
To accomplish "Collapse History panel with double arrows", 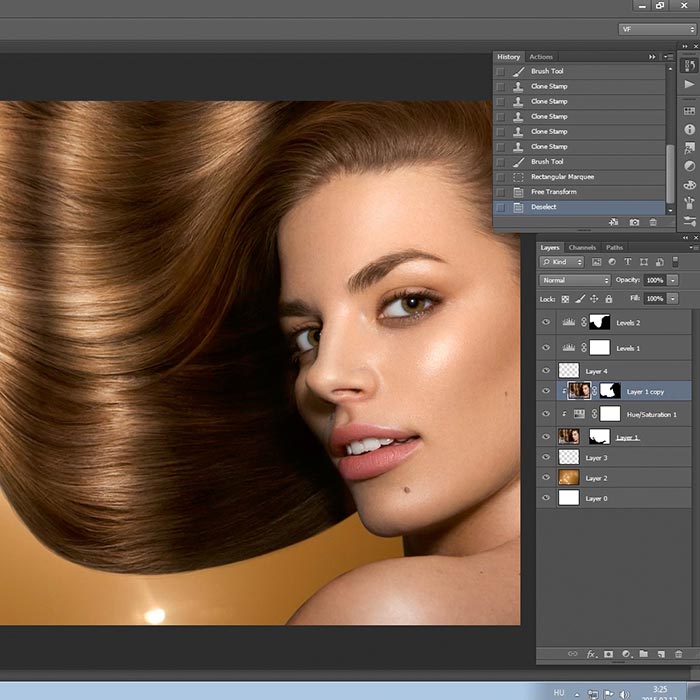I will pos(652,57).
